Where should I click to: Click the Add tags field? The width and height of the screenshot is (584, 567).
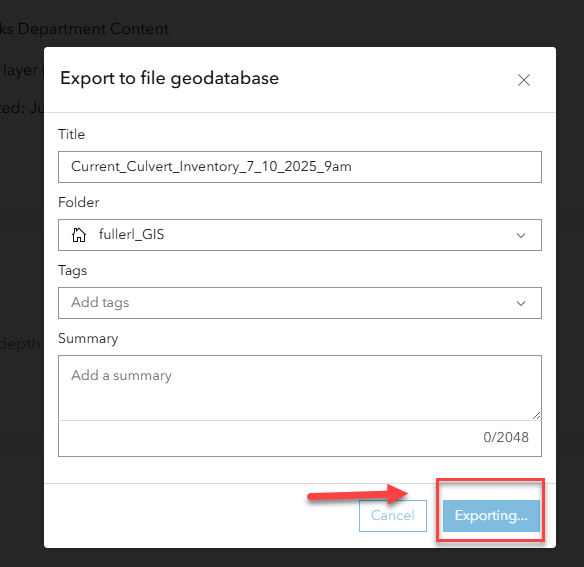click(x=300, y=303)
